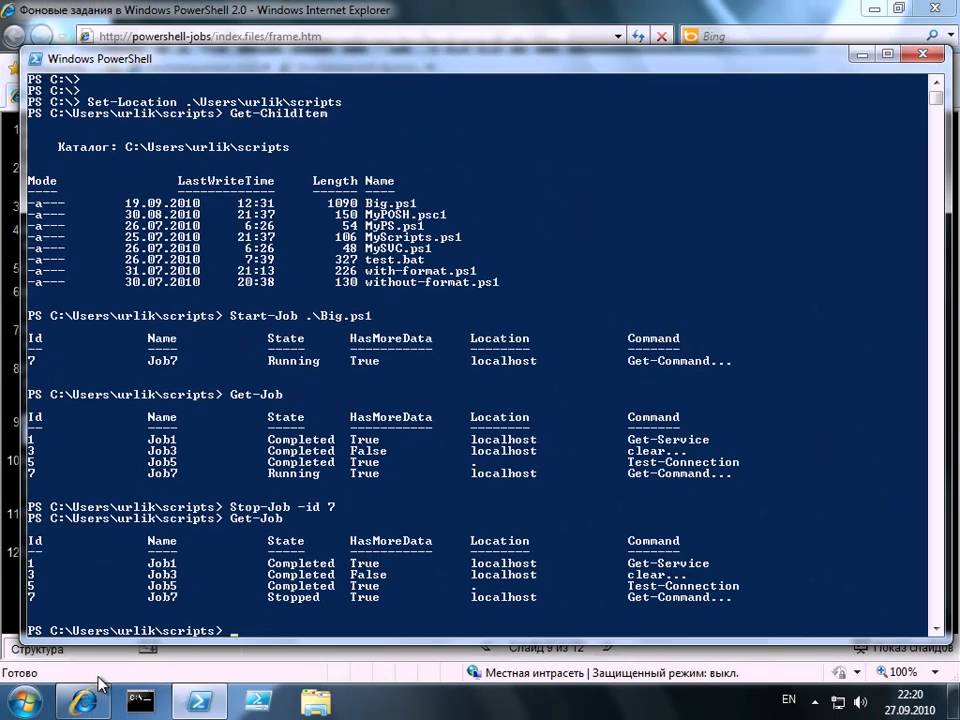Click file name 'without-format.ps1' in listing
This screenshot has height=720, width=960.
(432, 282)
